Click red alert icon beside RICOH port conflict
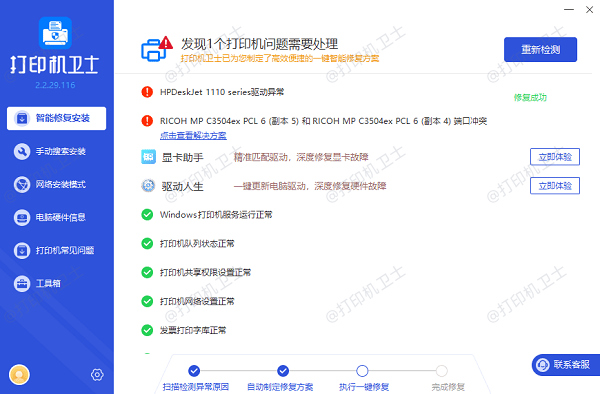Screen dimensions: 600x394 (147, 121)
